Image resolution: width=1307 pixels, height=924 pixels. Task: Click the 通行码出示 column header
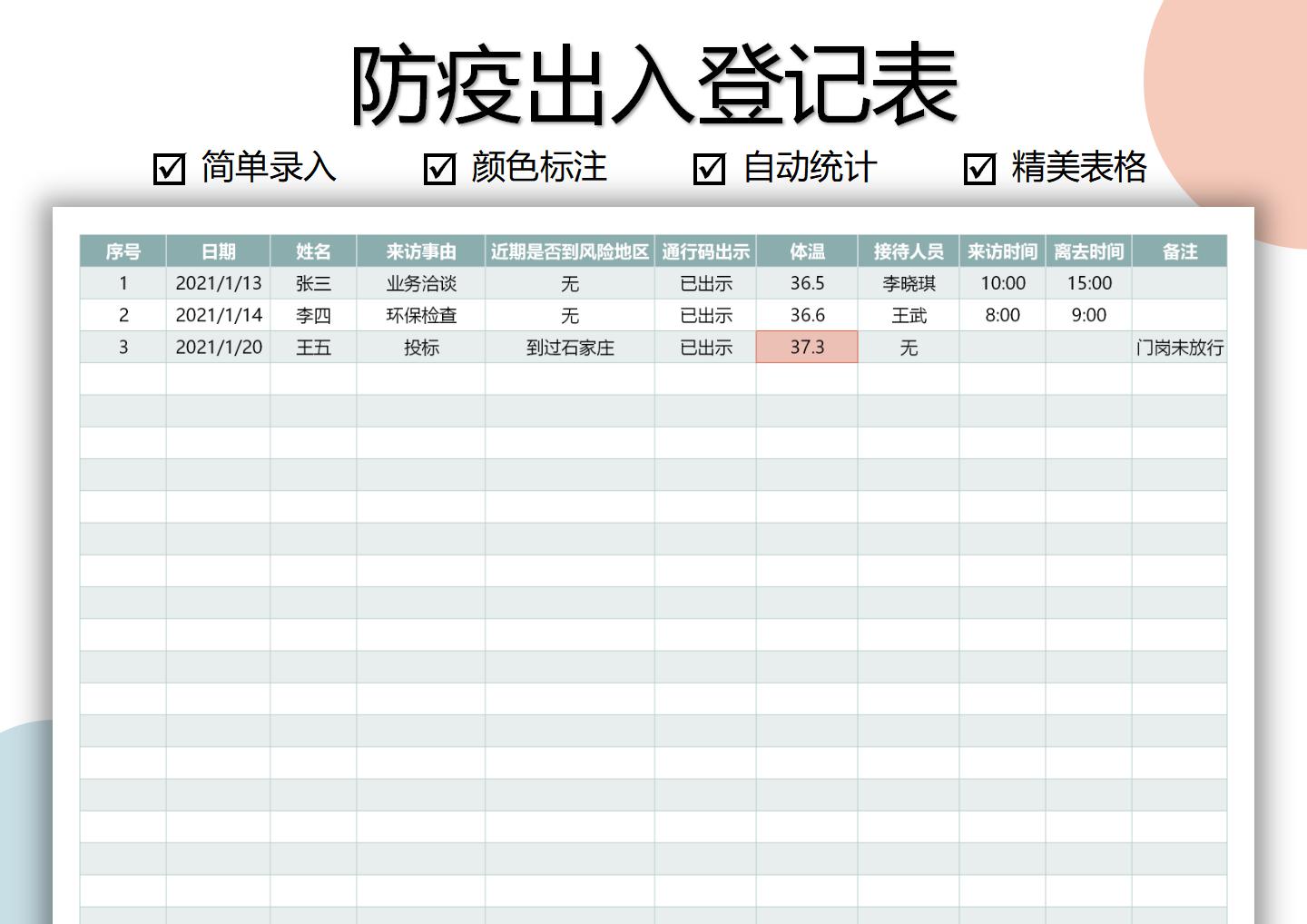tap(708, 251)
